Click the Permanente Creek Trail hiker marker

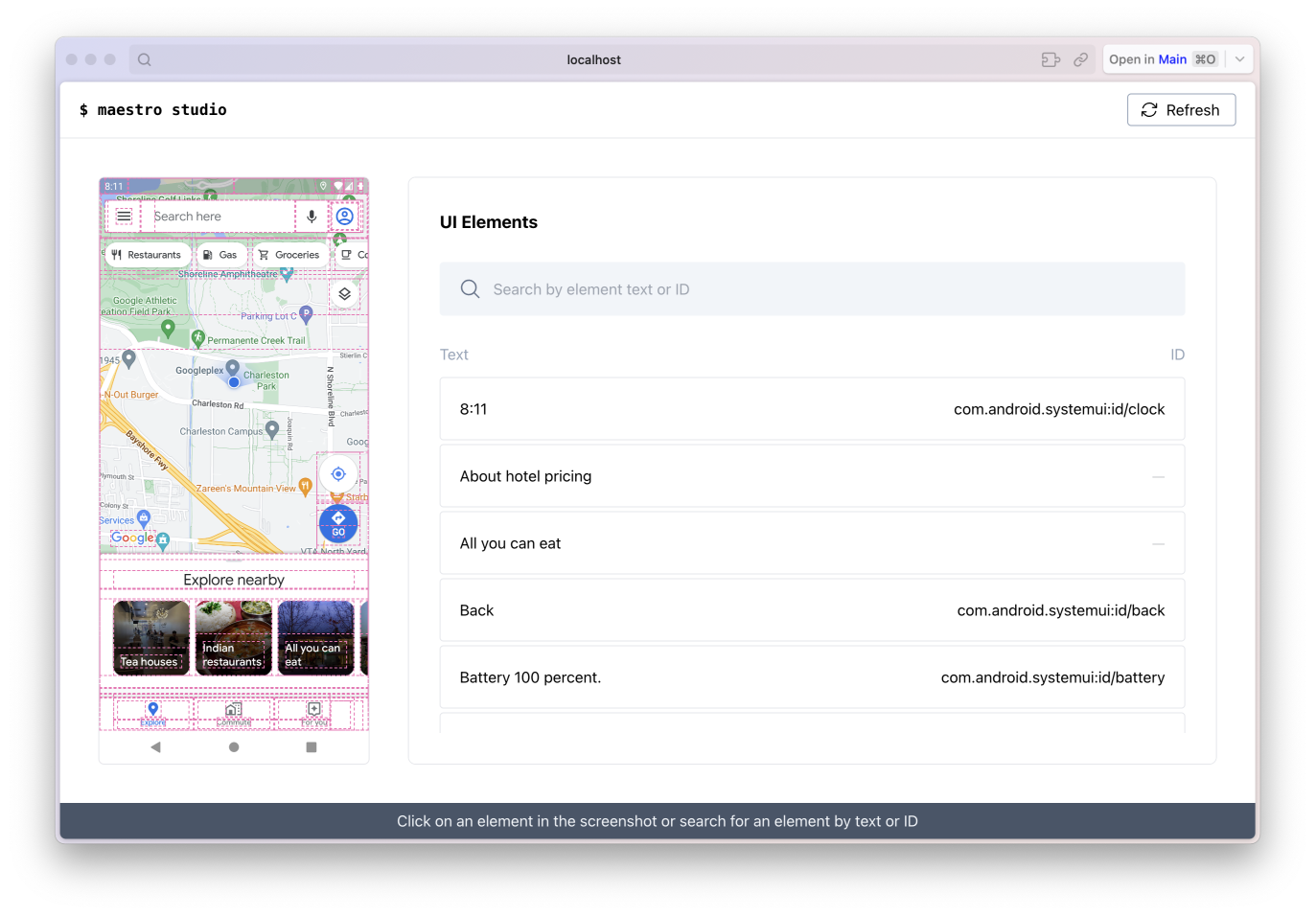[x=198, y=338]
